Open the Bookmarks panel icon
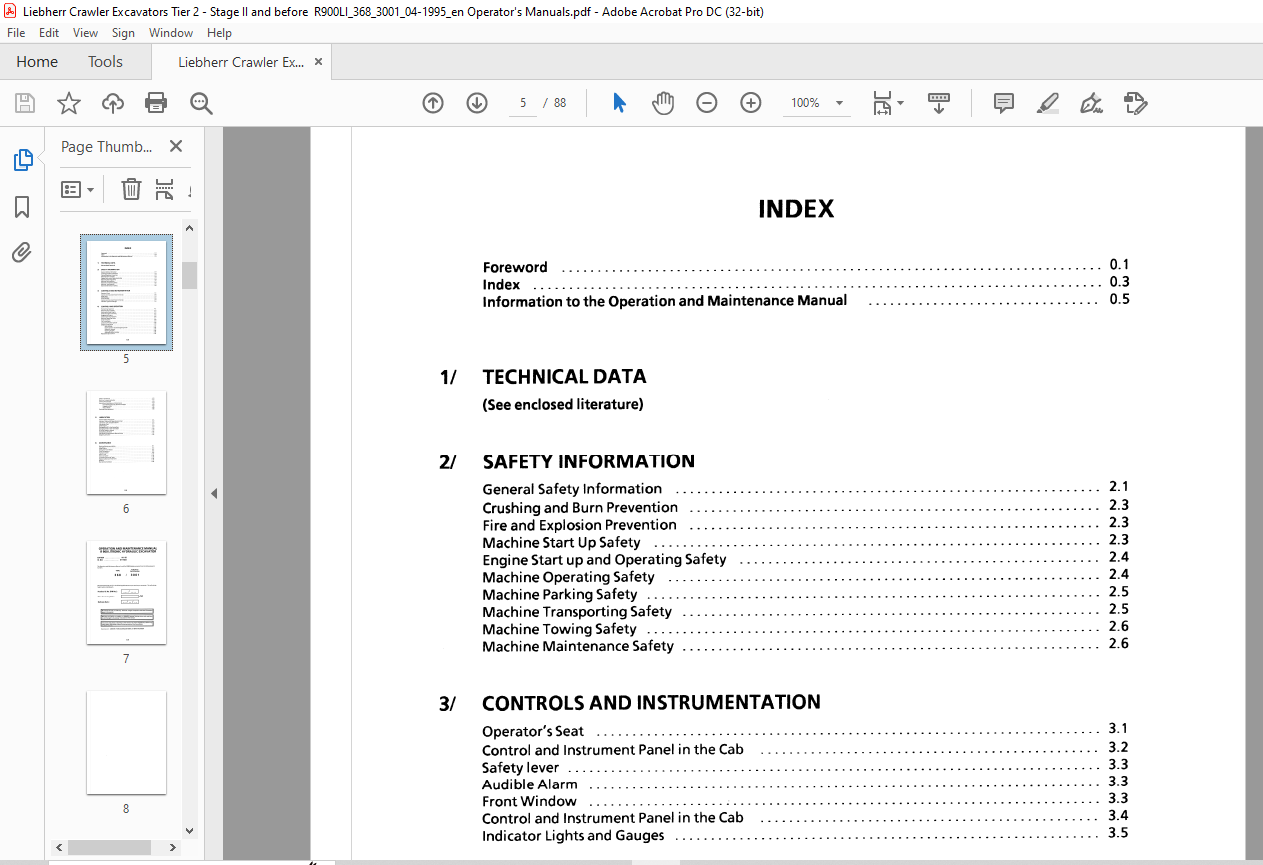Viewport: 1263px width, 865px height. coord(22,207)
